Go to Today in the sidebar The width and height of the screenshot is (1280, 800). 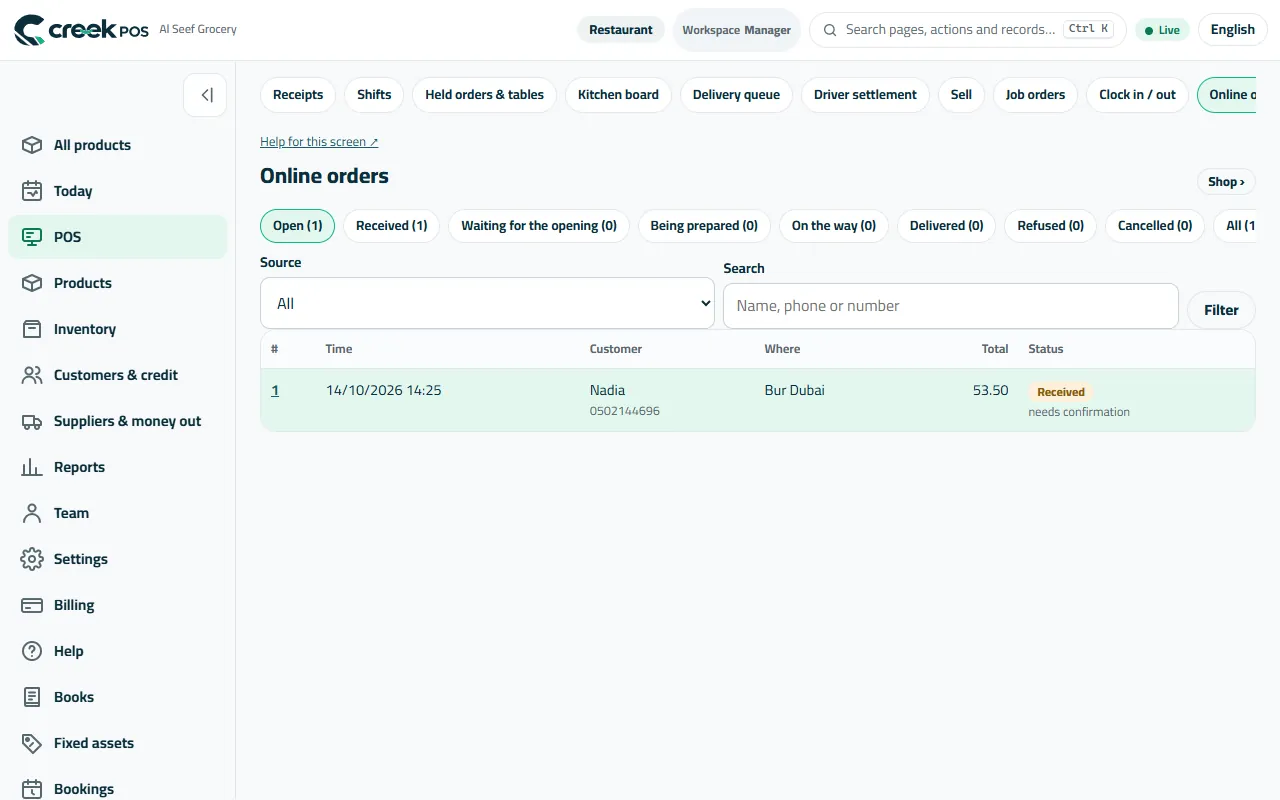coord(118,191)
